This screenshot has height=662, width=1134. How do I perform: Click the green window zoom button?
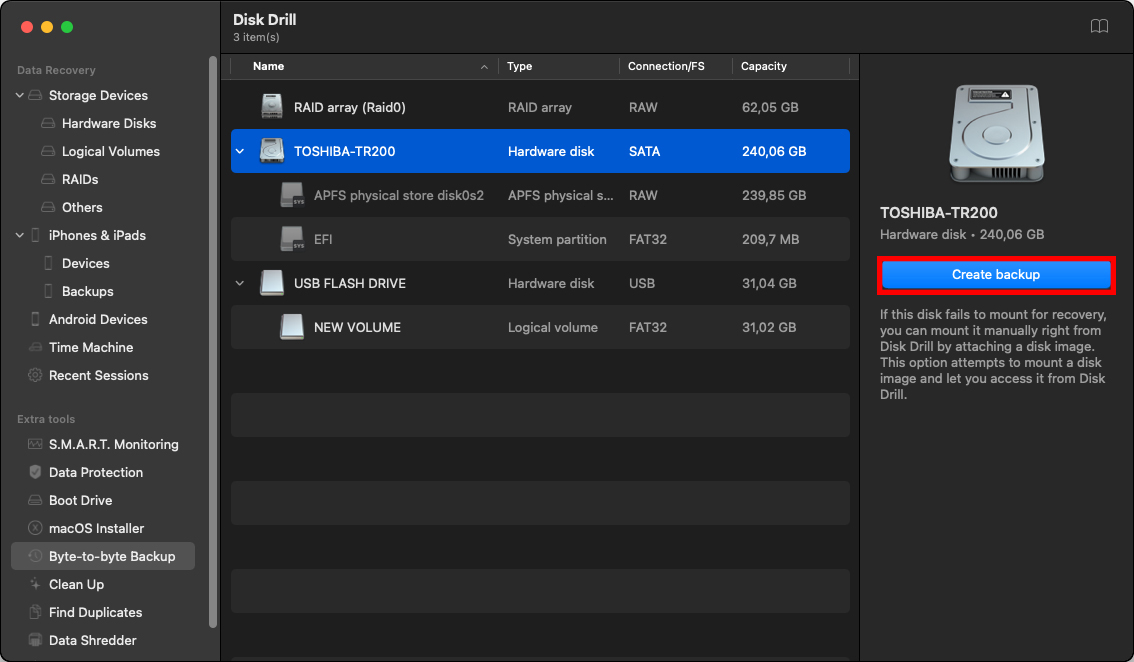pos(67,27)
